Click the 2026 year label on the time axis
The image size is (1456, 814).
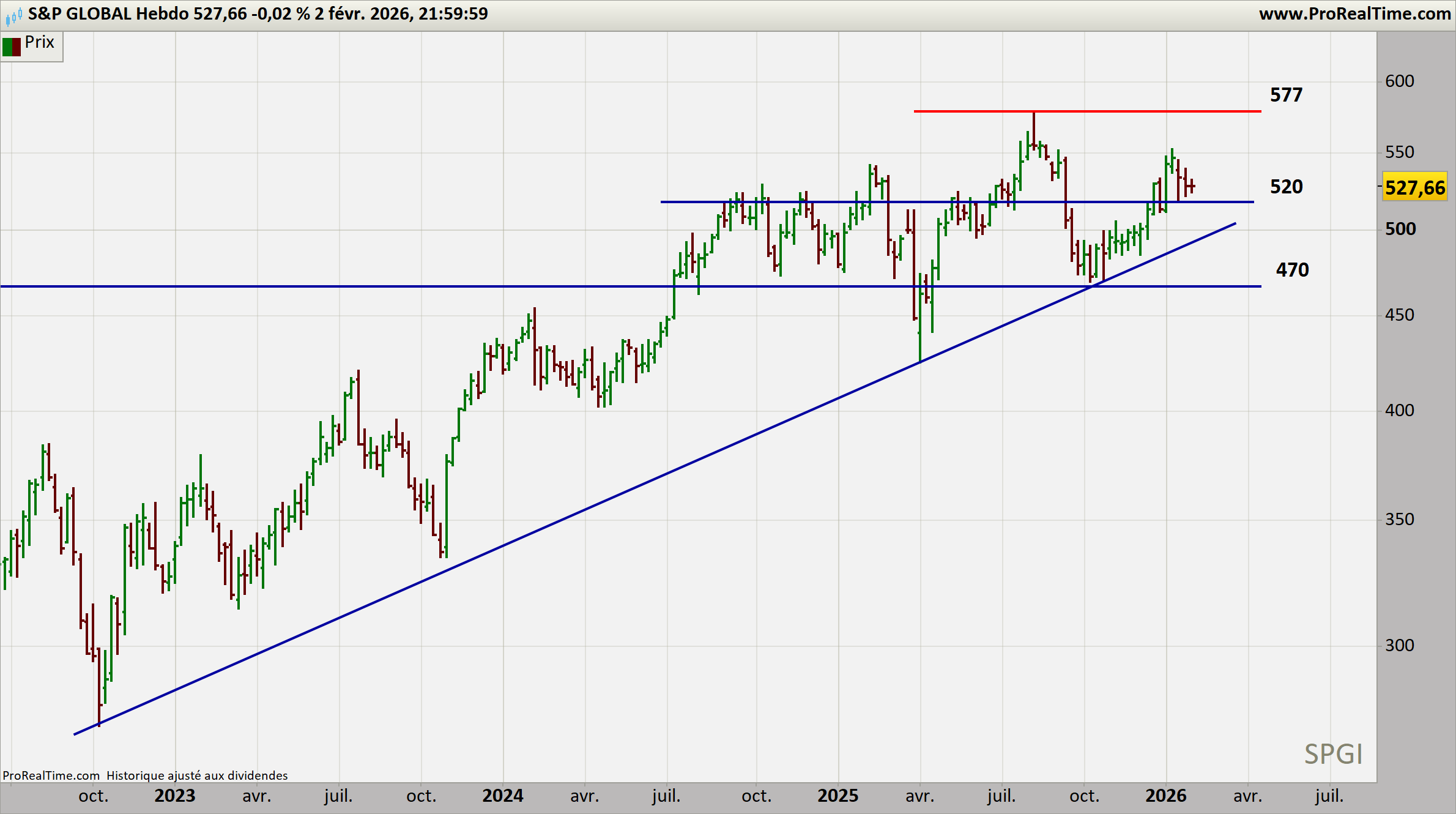coord(1165,796)
